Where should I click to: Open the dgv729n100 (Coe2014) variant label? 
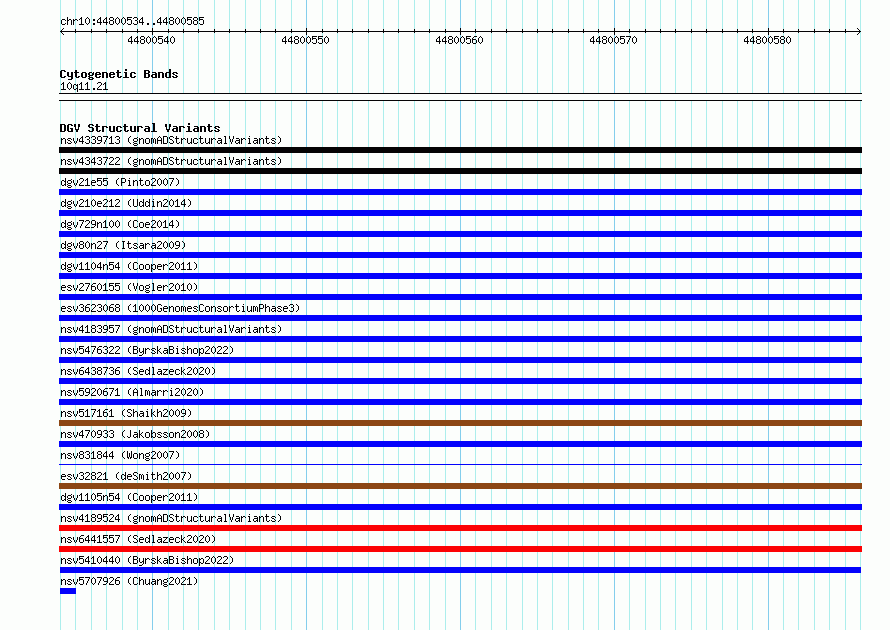coord(120,224)
